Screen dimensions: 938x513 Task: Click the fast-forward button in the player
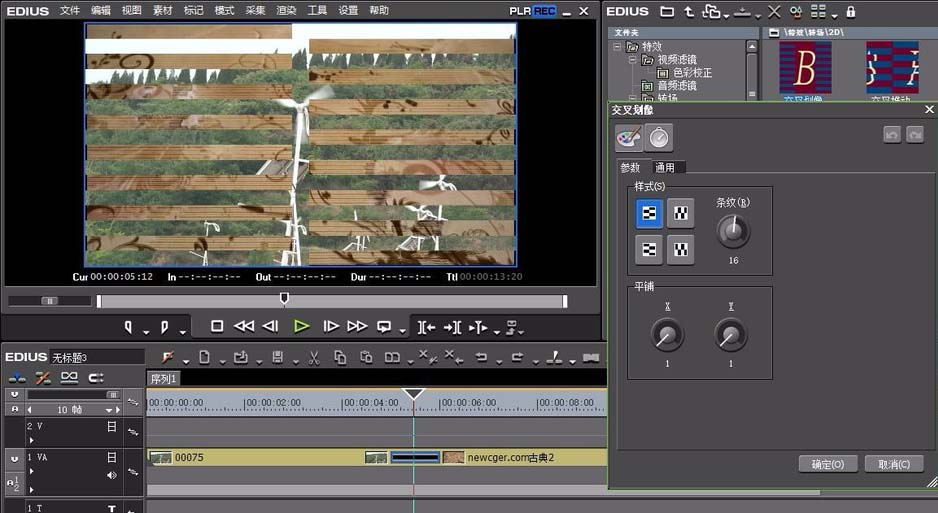pos(357,326)
